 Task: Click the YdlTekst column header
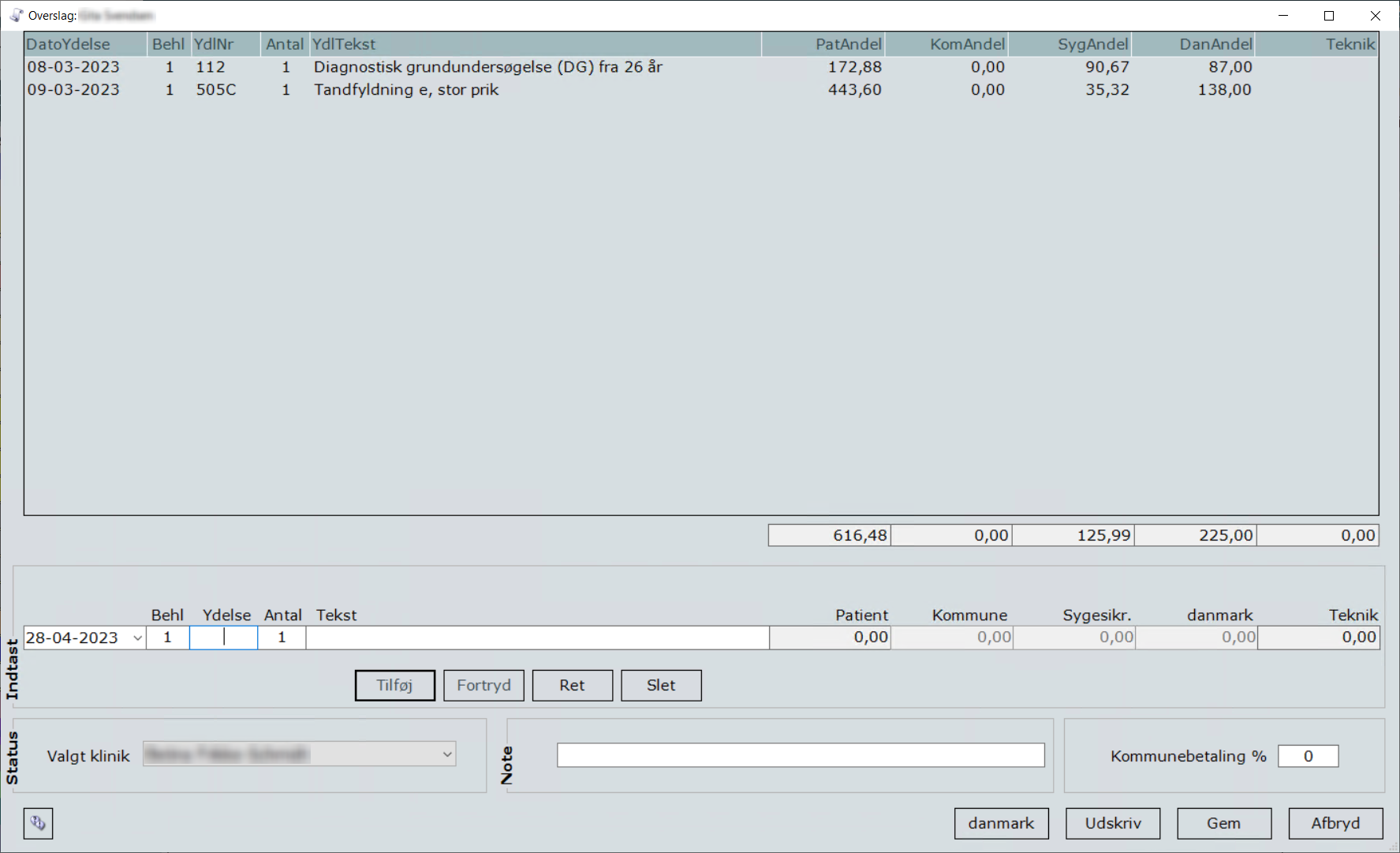[x=536, y=44]
